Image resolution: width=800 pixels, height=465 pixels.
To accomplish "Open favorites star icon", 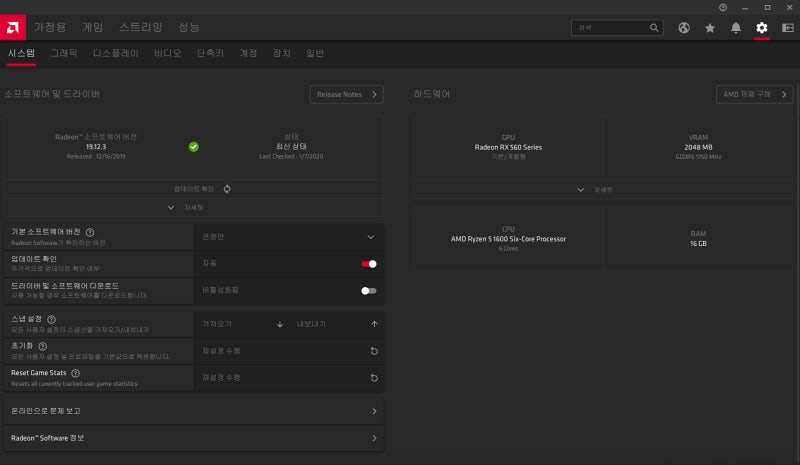I will click(x=710, y=28).
